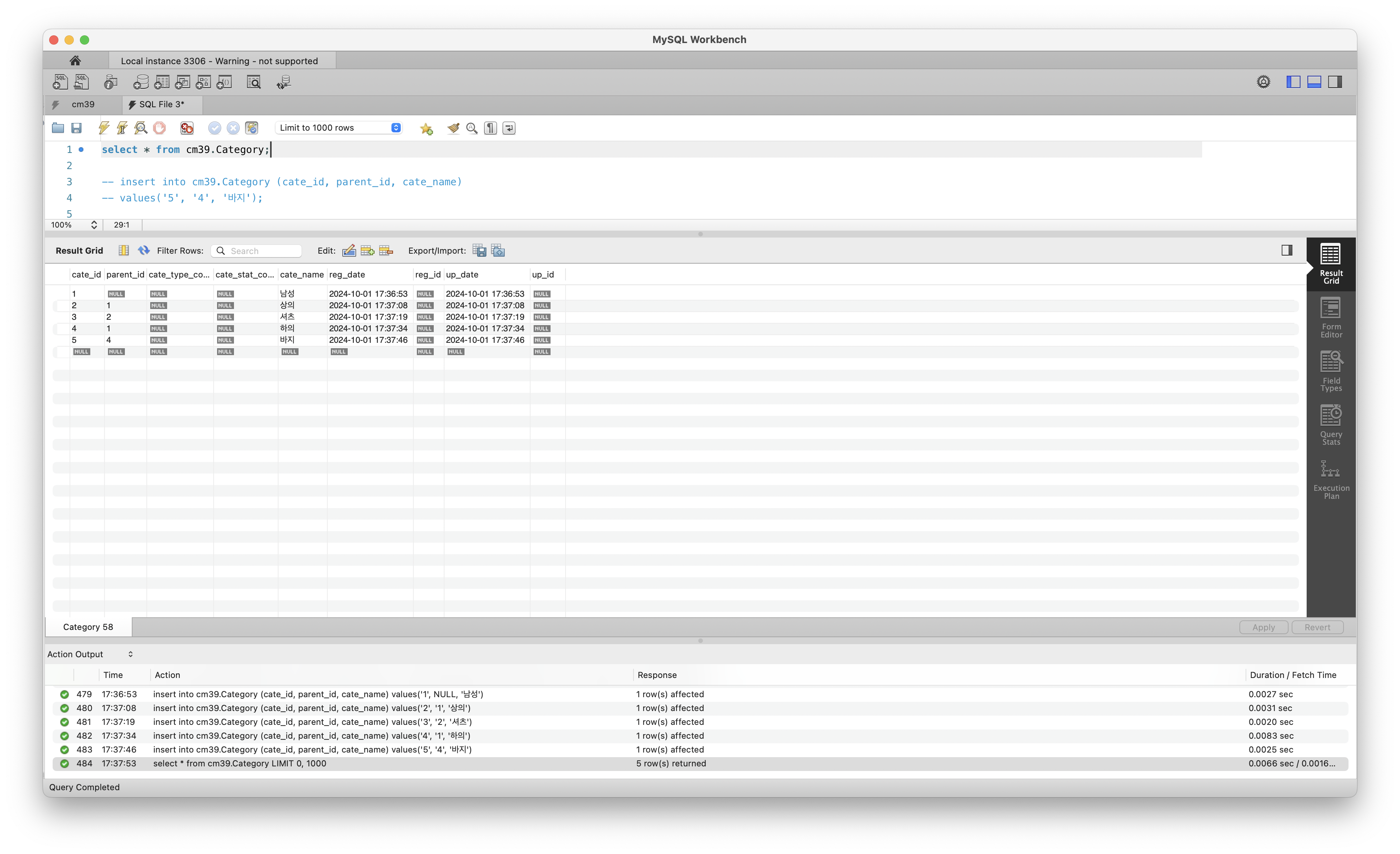Edit the current row pencil icon
The height and width of the screenshot is (854, 1400).
pyautogui.click(x=349, y=251)
